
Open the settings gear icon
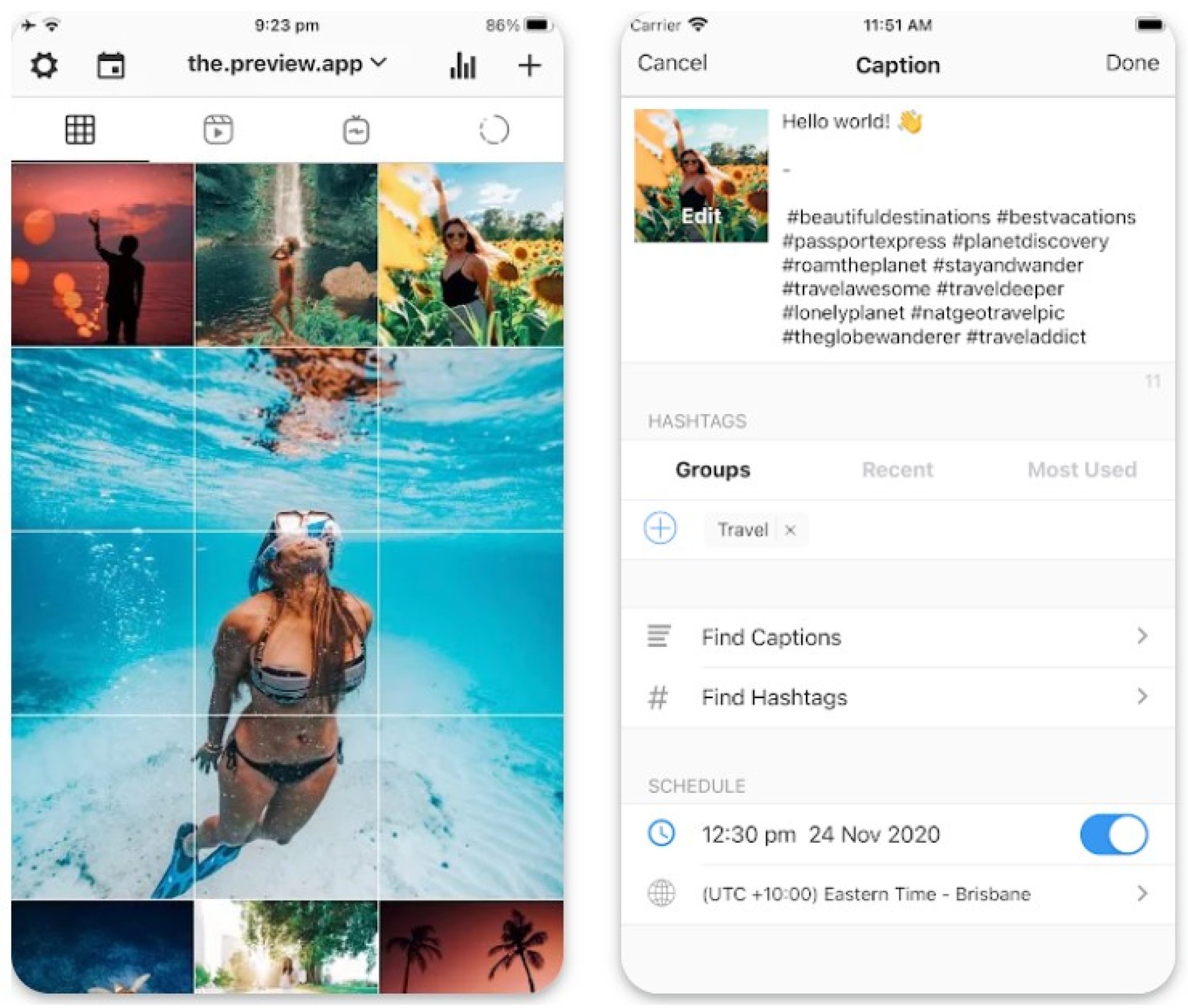[x=44, y=65]
